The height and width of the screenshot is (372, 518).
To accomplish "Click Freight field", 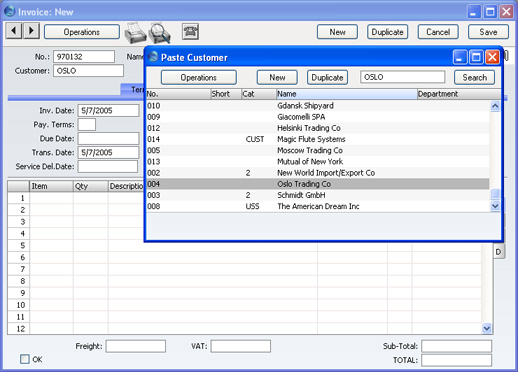I will coord(136,346).
